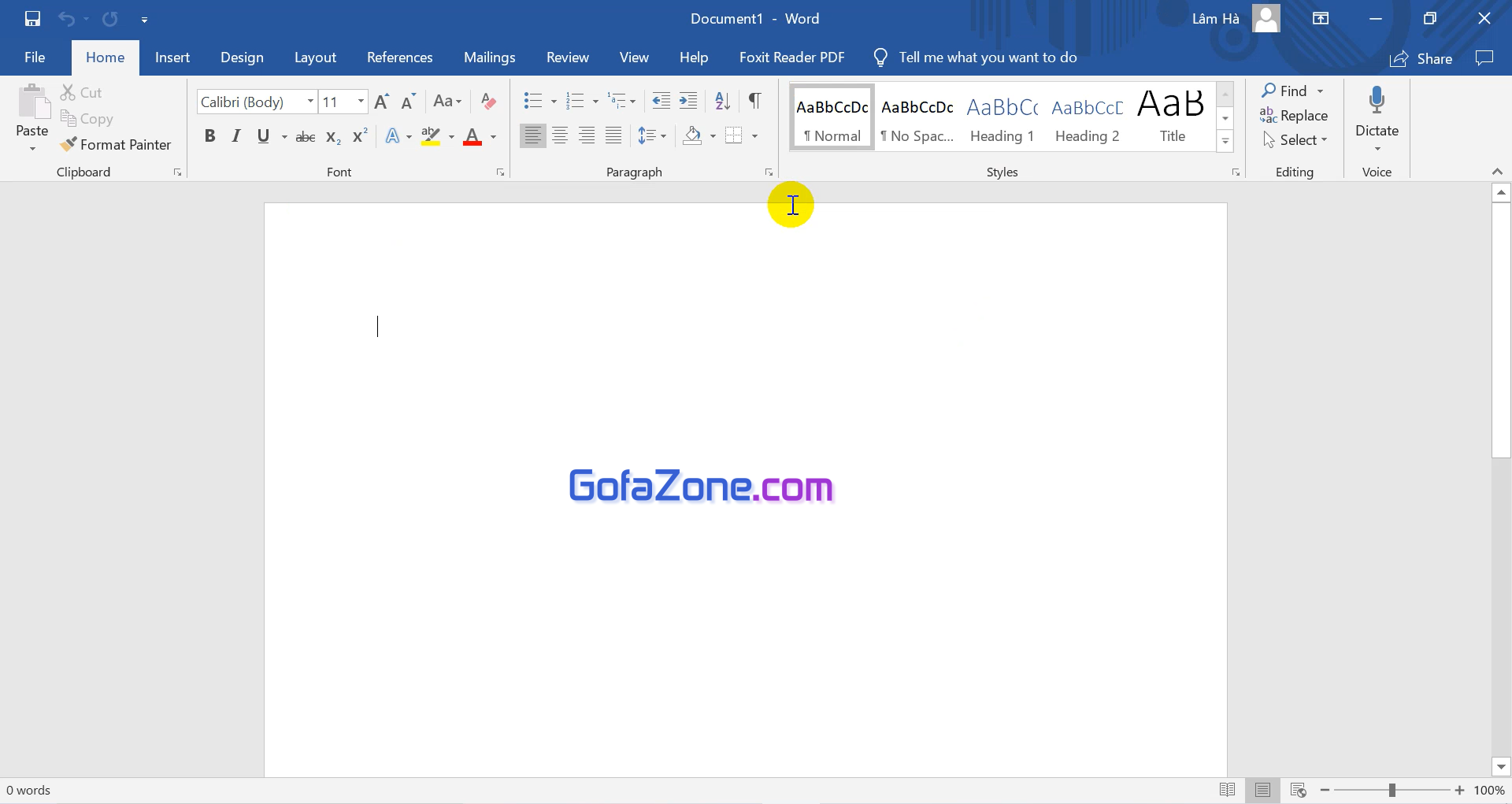Viewport: 1512px width, 804px height.
Task: Toggle show paragraph marks pilcrow
Action: tap(754, 101)
